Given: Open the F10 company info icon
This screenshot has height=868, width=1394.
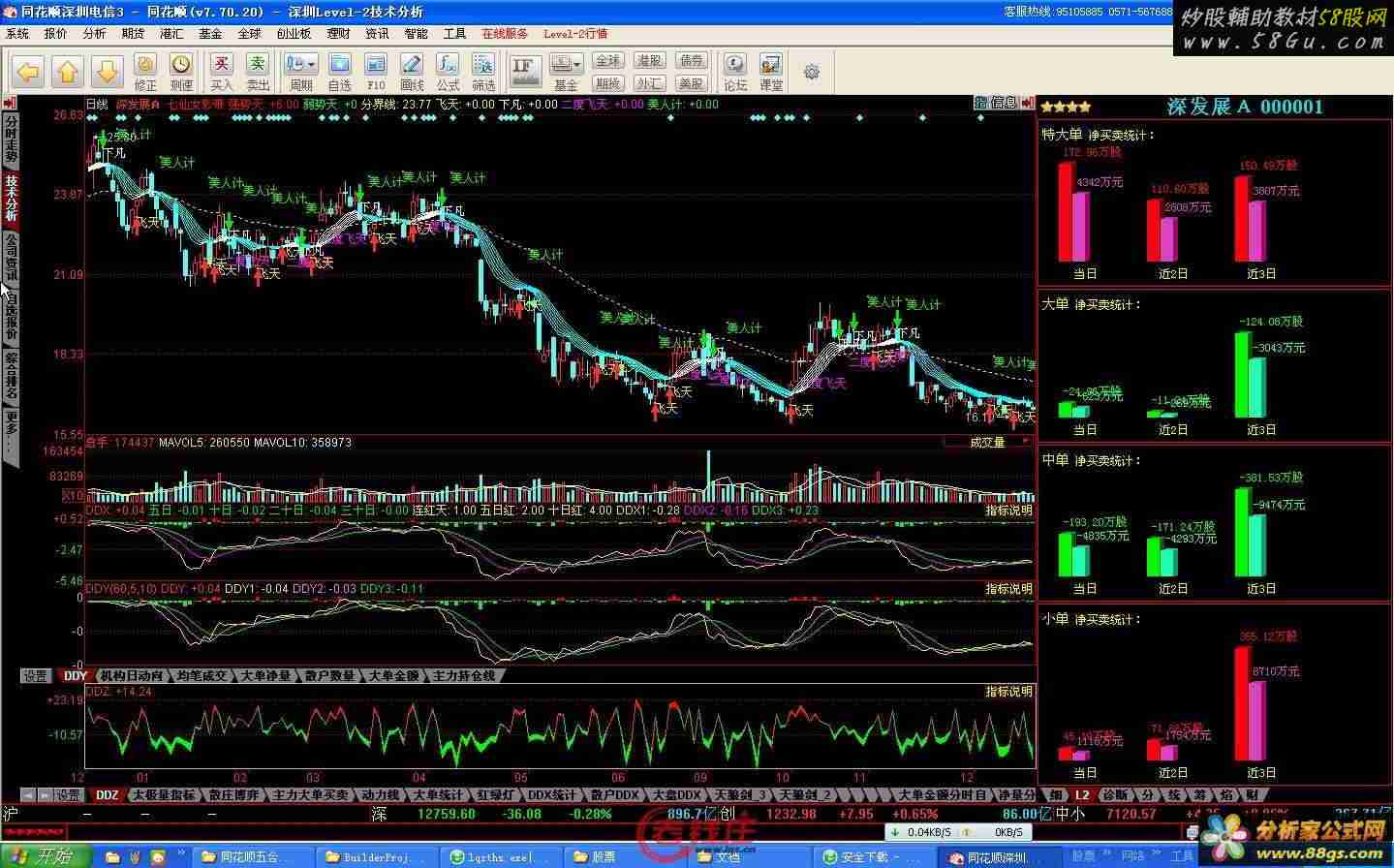Looking at the screenshot, I should (376, 72).
